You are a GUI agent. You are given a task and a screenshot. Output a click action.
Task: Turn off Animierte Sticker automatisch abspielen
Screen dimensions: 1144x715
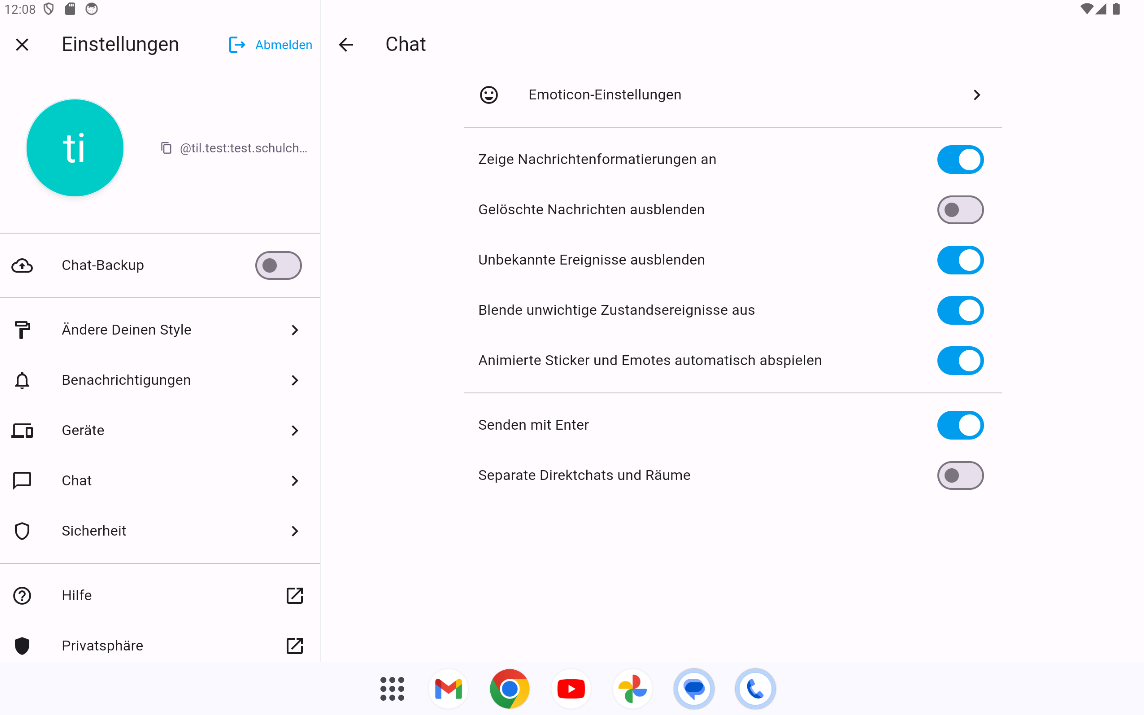[960, 361]
